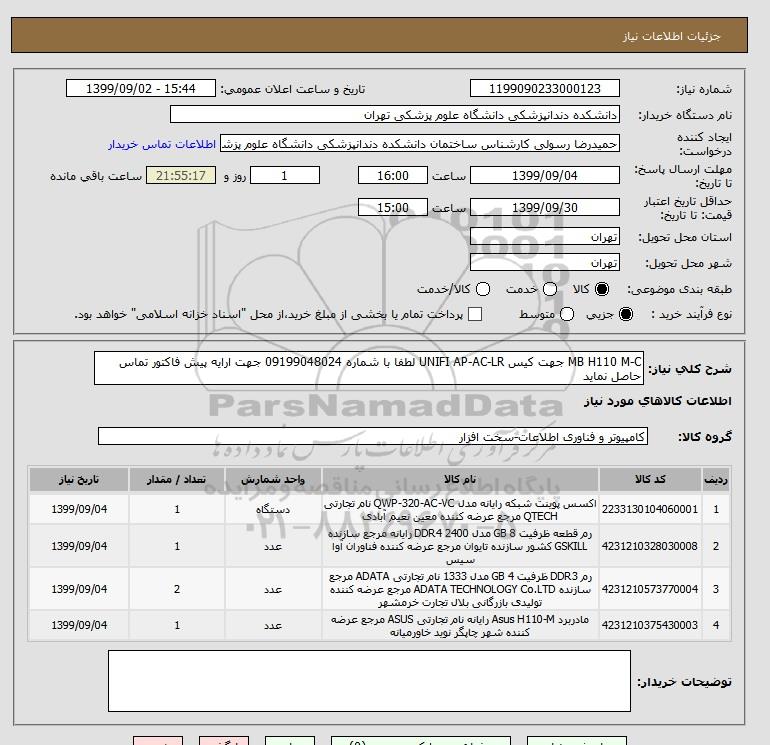Click the دستگاه unit cell in row 1

click(273, 509)
